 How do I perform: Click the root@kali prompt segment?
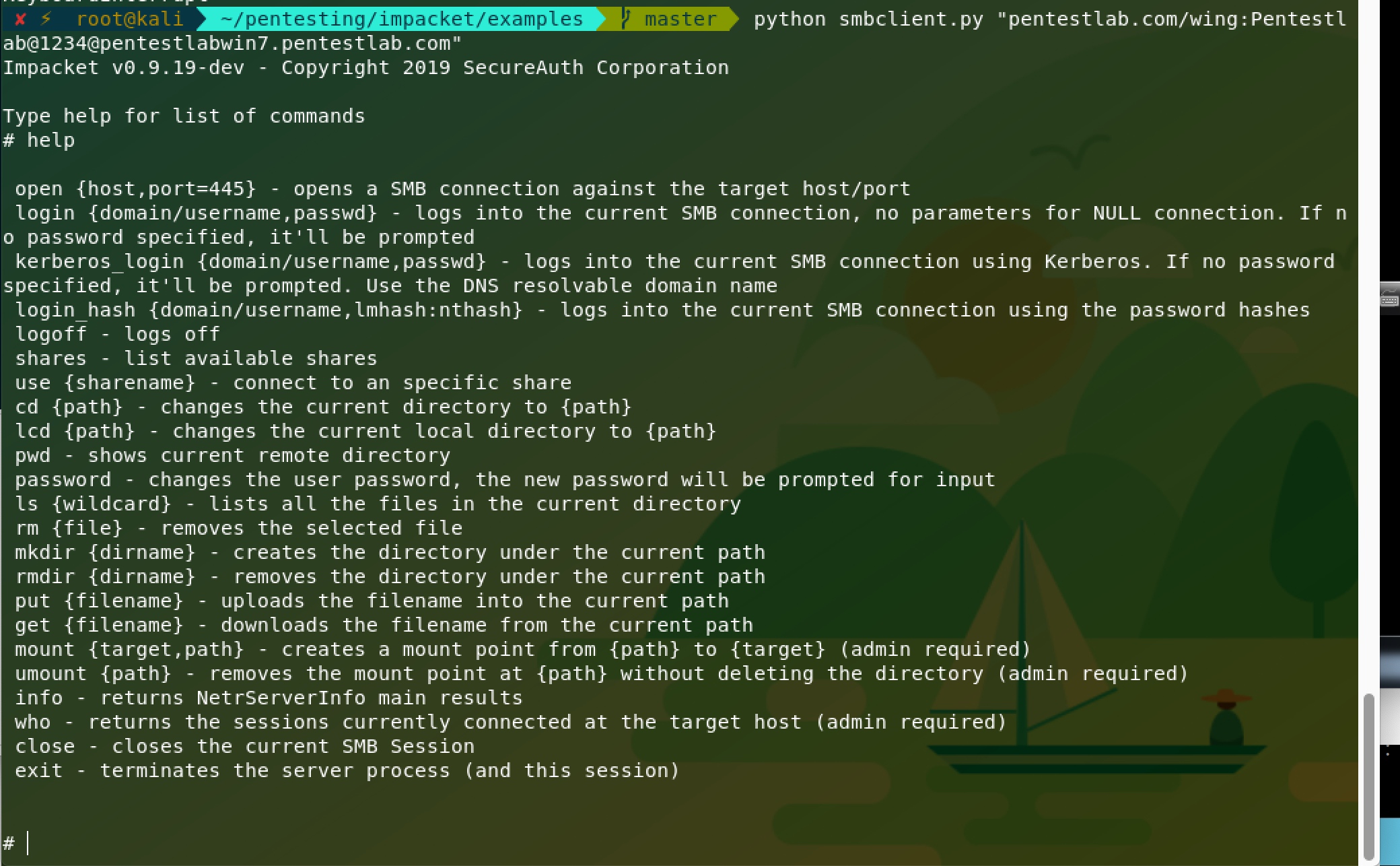coord(129,19)
